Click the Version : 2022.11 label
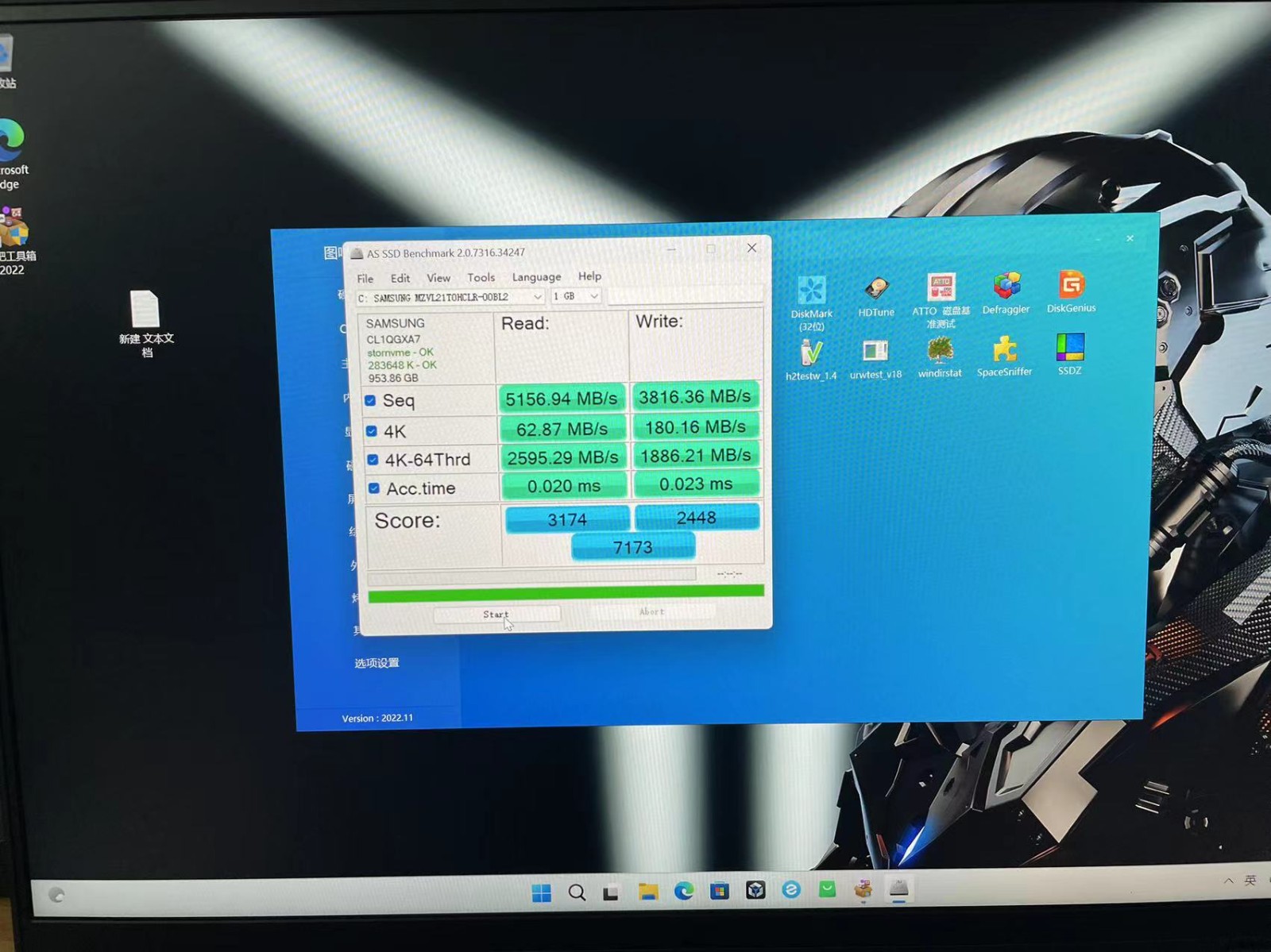This screenshot has height=952, width=1271. (377, 718)
